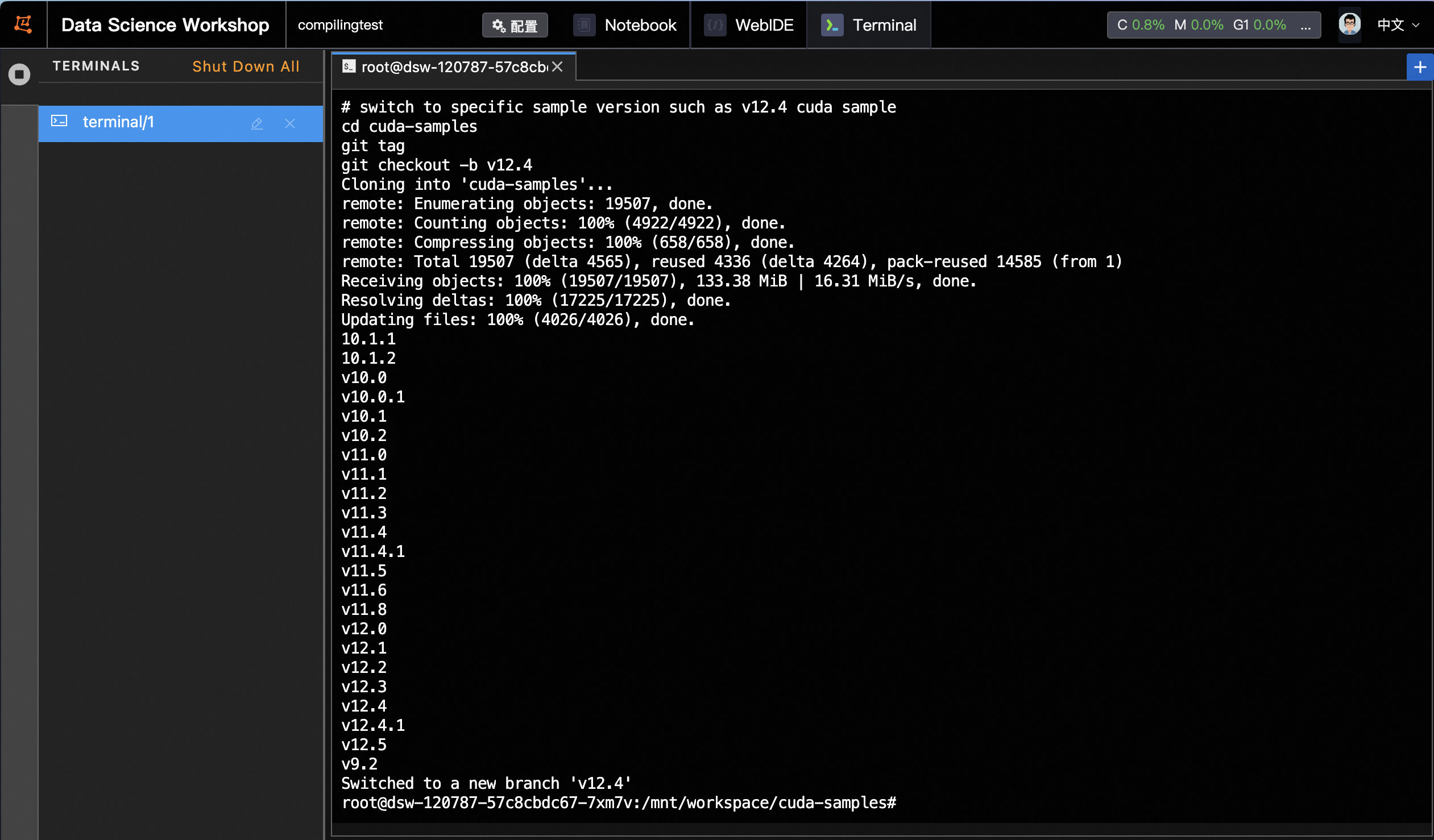Switch to the Notebook tab
Screen dimensions: 1434x840
click(x=640, y=25)
